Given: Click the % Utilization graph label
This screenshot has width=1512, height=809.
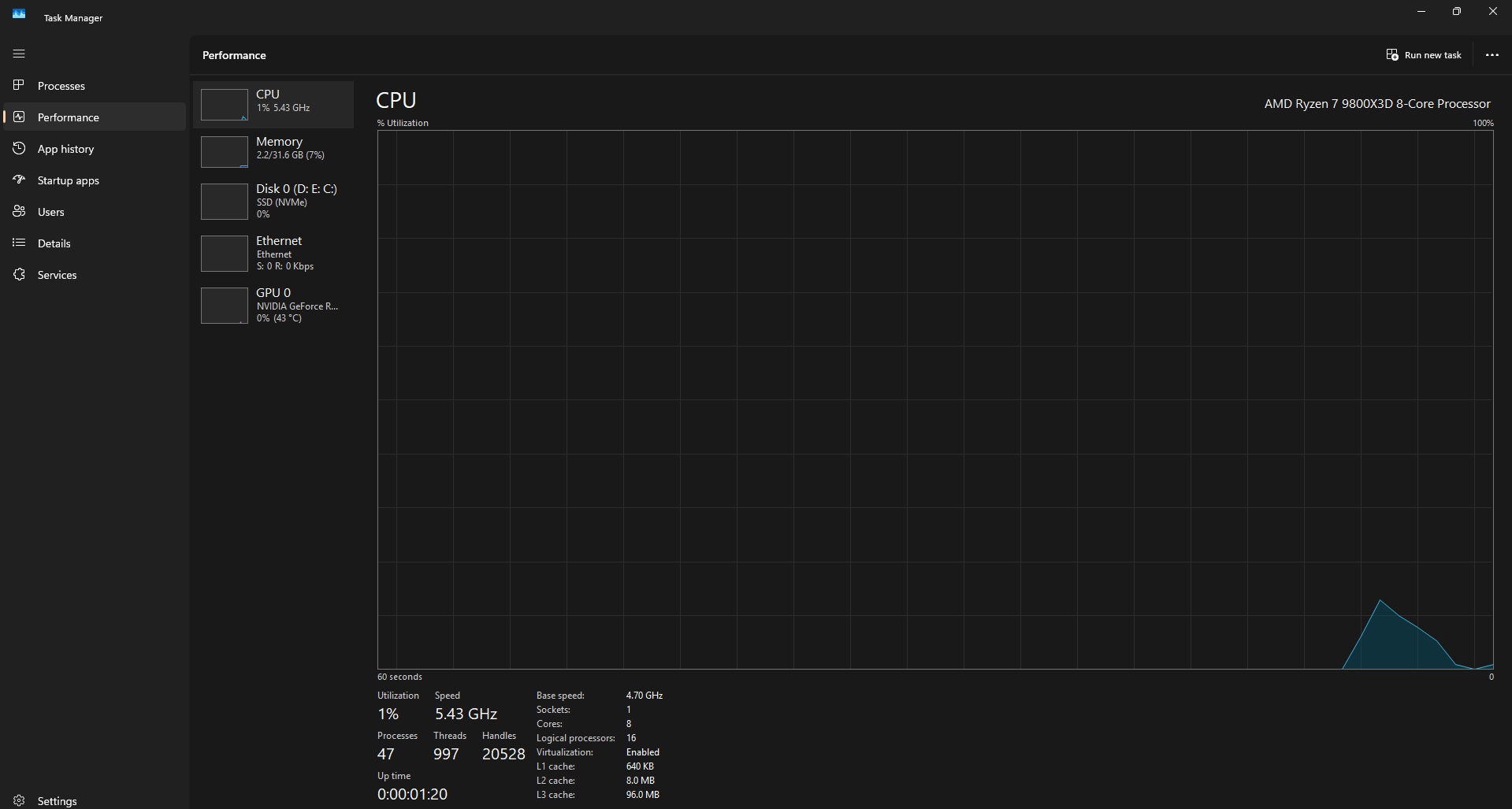Looking at the screenshot, I should pyautogui.click(x=403, y=123).
